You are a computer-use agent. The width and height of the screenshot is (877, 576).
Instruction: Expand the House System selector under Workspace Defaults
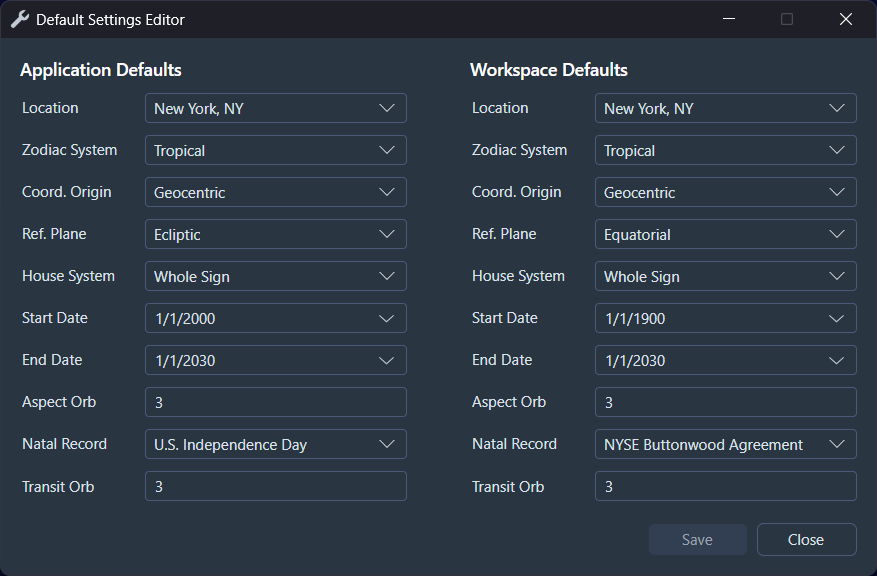(x=725, y=276)
